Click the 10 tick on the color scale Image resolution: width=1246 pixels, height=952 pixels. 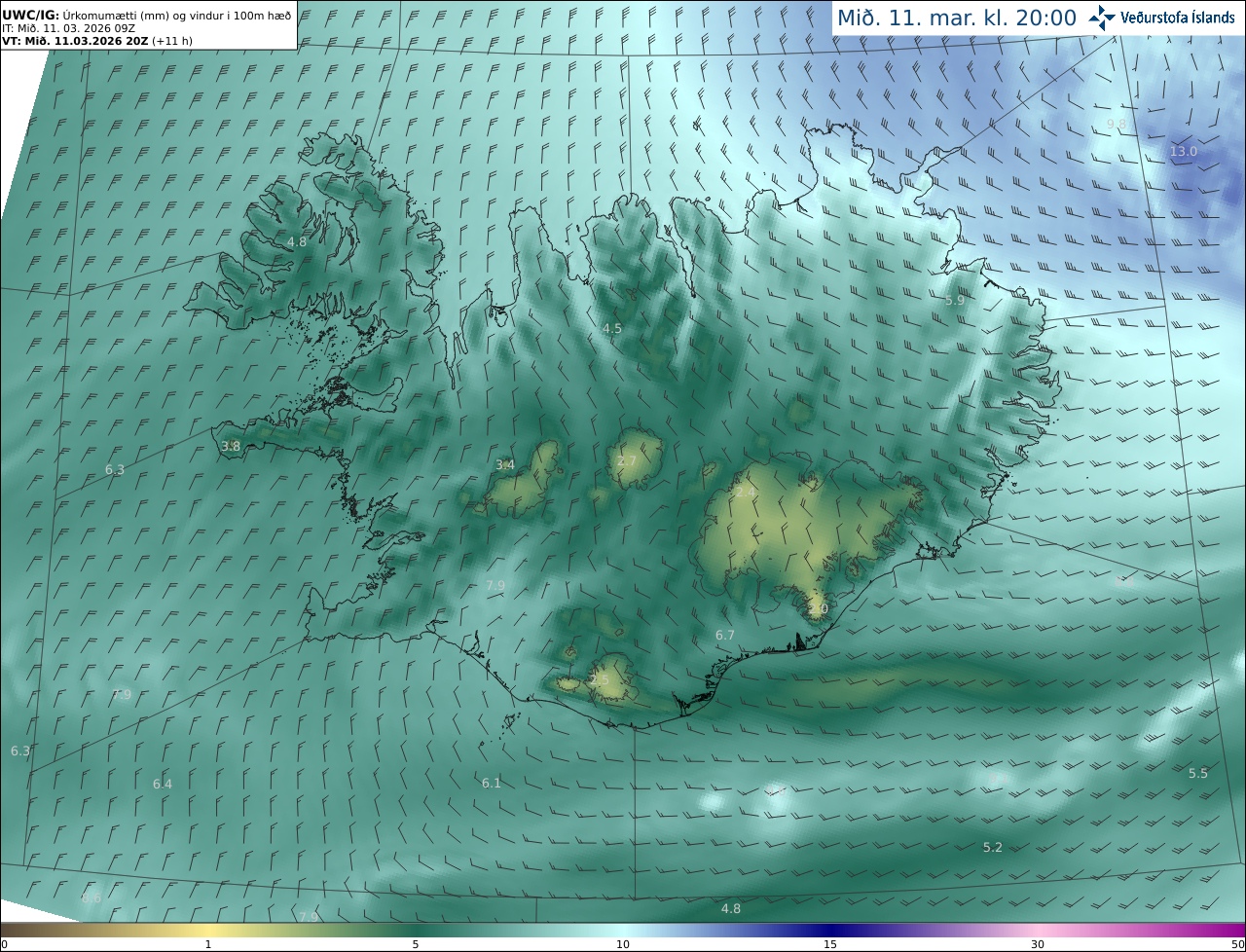tap(623, 944)
